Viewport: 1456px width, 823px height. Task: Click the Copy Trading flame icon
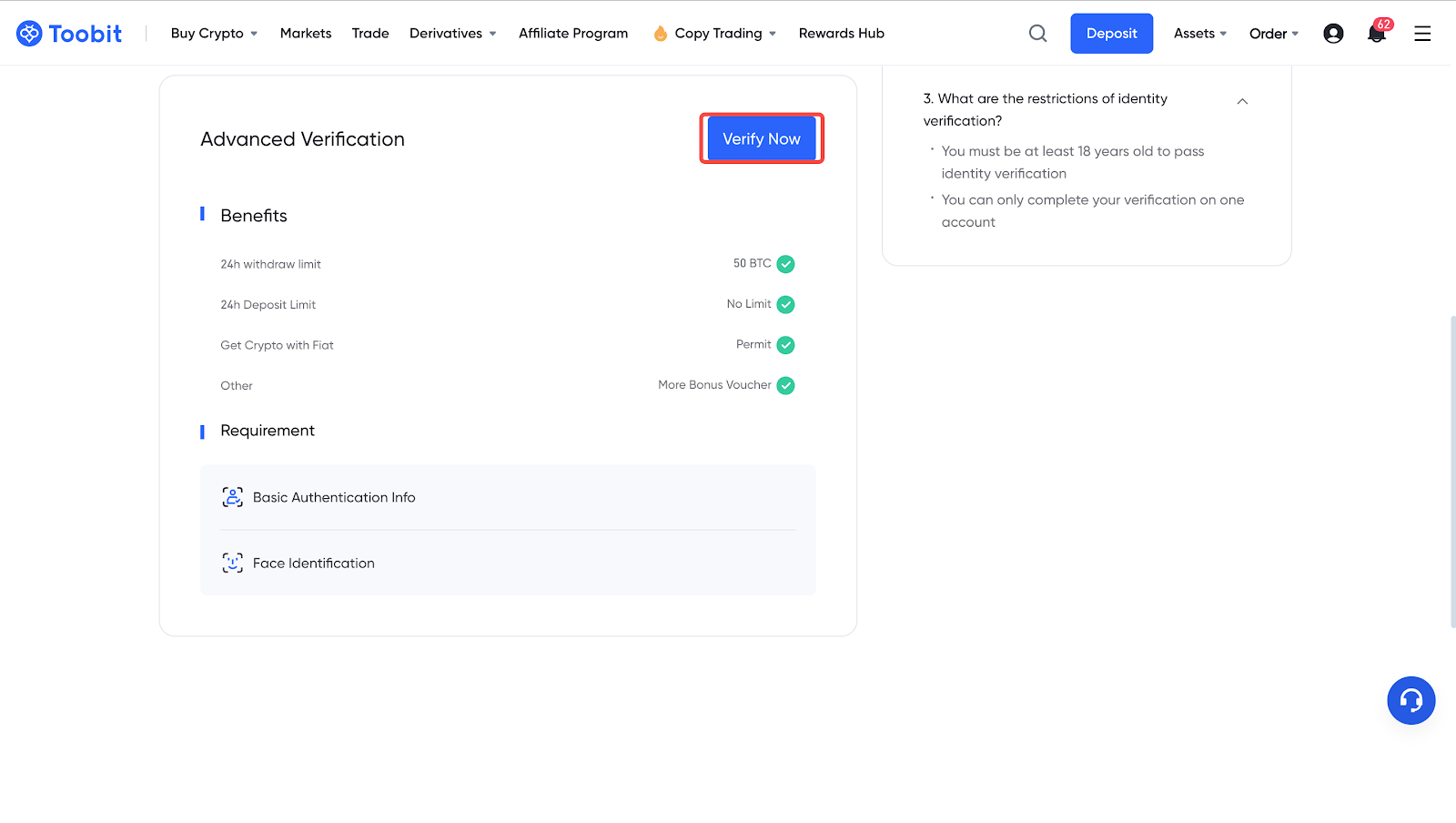click(x=661, y=34)
